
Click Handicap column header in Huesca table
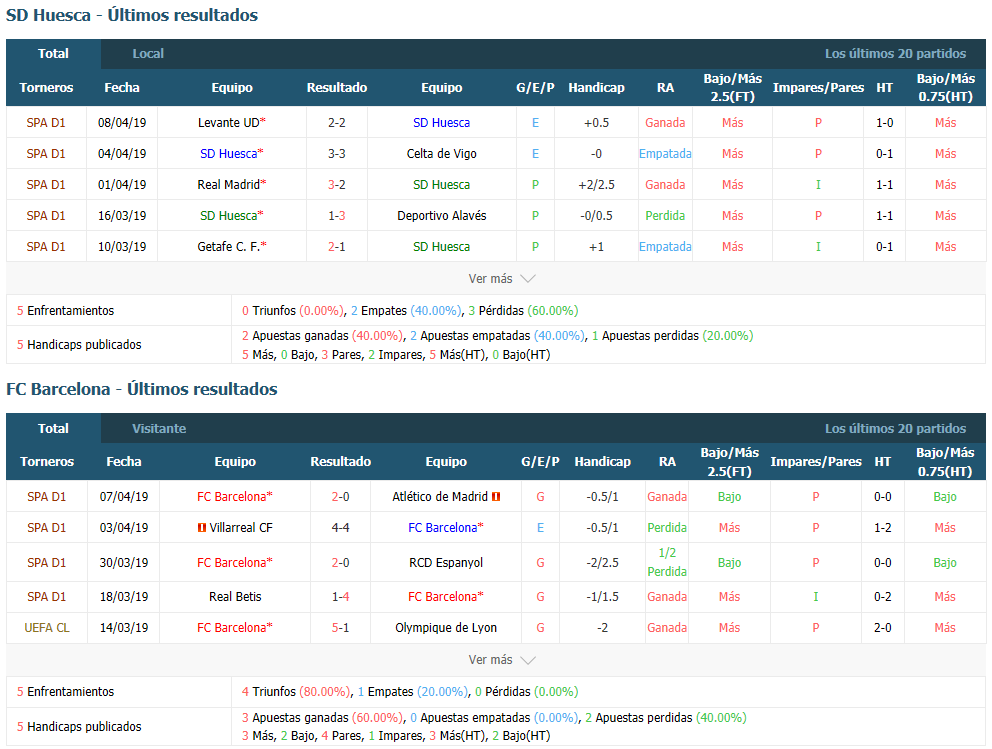coord(596,88)
